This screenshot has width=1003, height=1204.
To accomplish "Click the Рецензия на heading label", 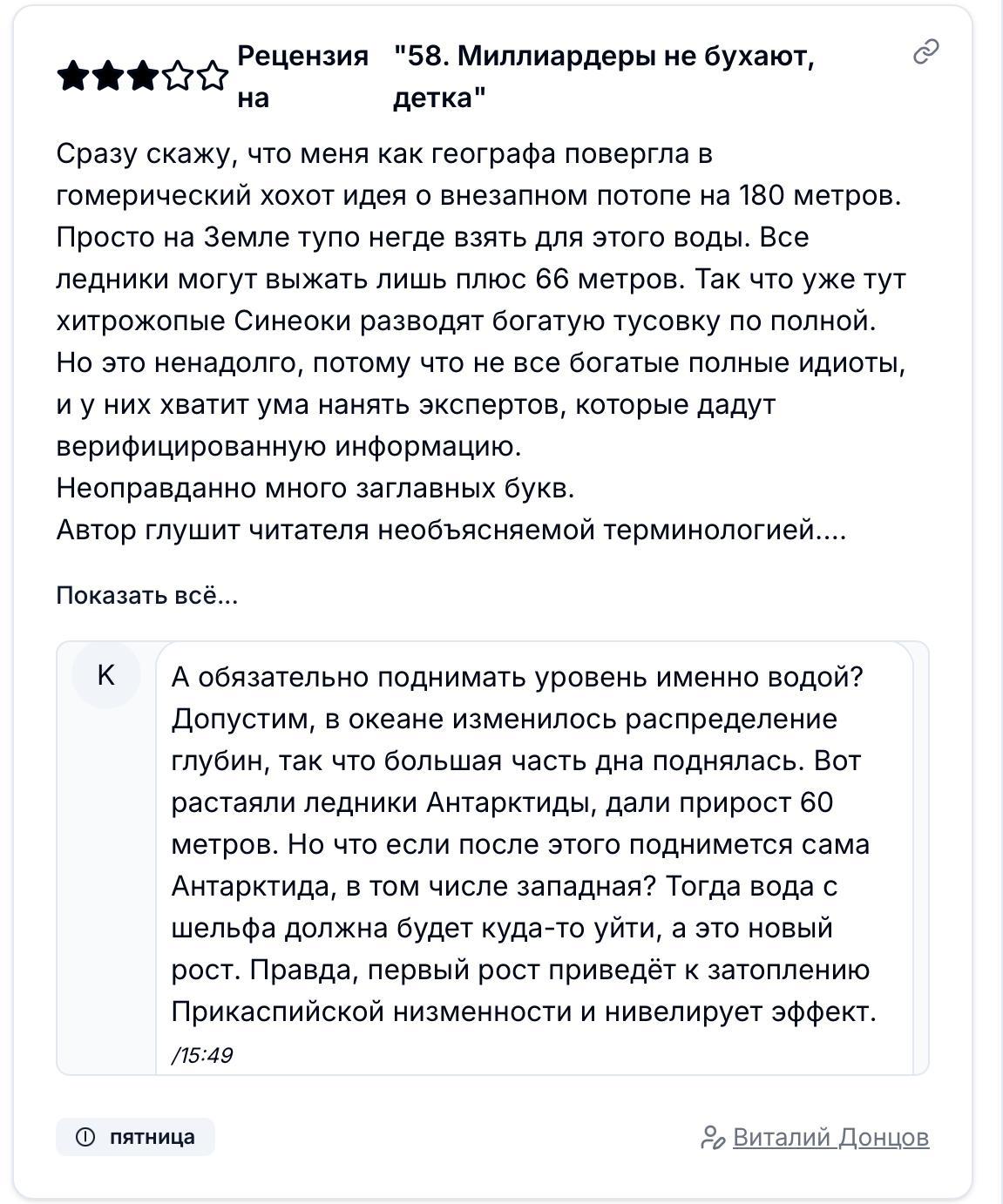I will 303,77.
